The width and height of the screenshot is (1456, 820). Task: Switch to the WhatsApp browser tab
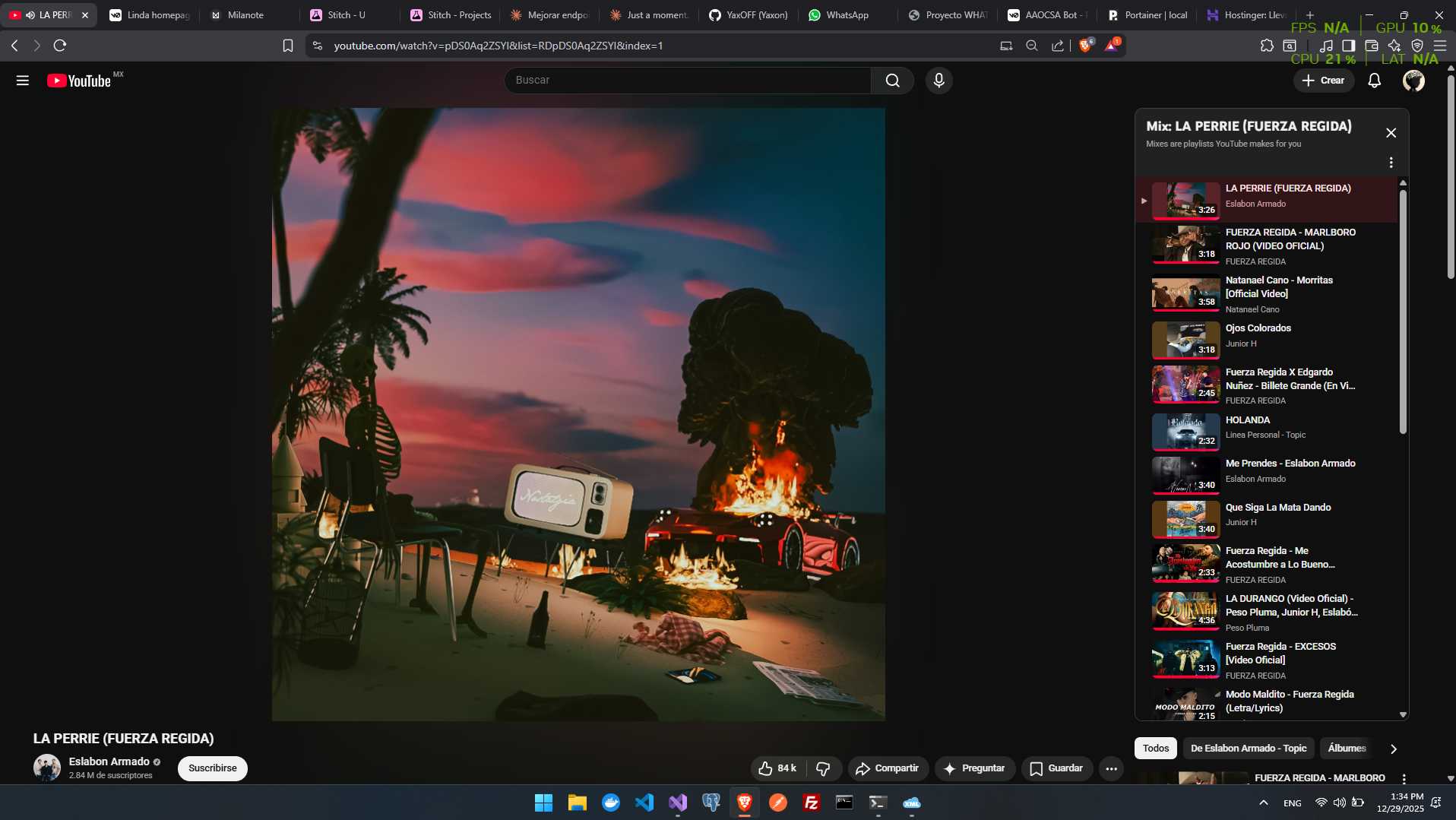click(x=847, y=15)
